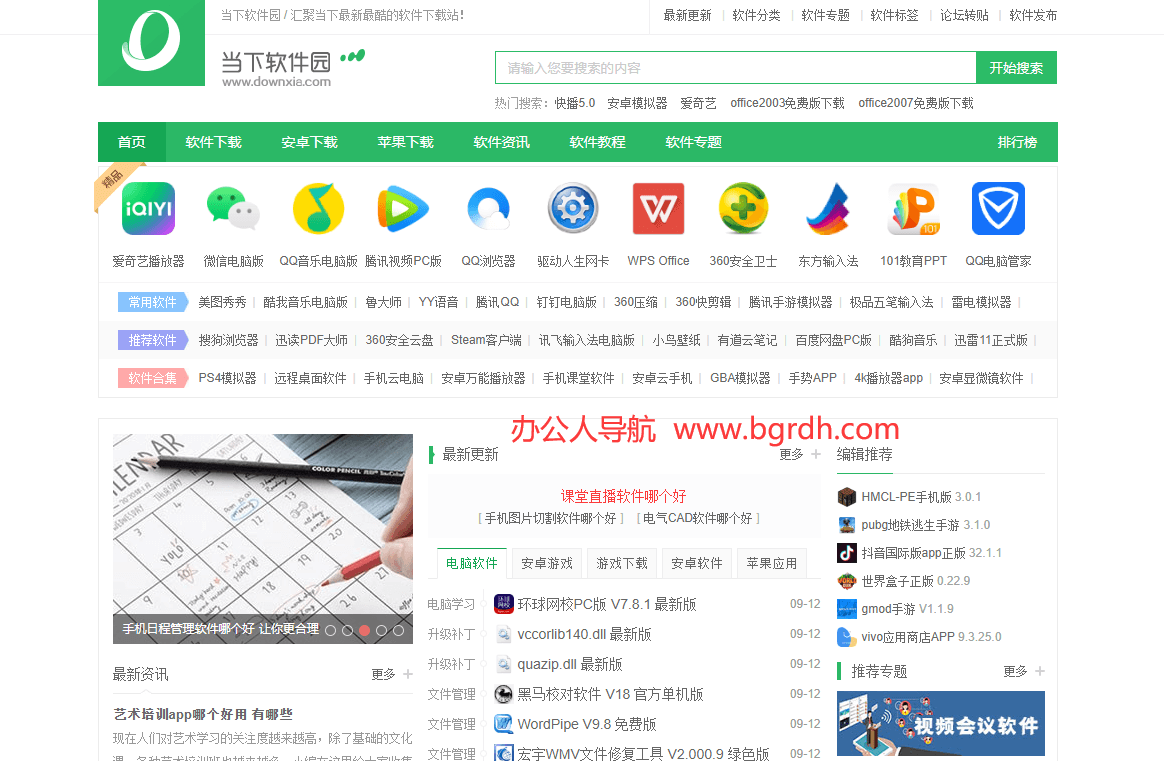Image resolution: width=1164 pixels, height=761 pixels.
Task: Open the 软件分类 menu item
Action: click(x=757, y=15)
